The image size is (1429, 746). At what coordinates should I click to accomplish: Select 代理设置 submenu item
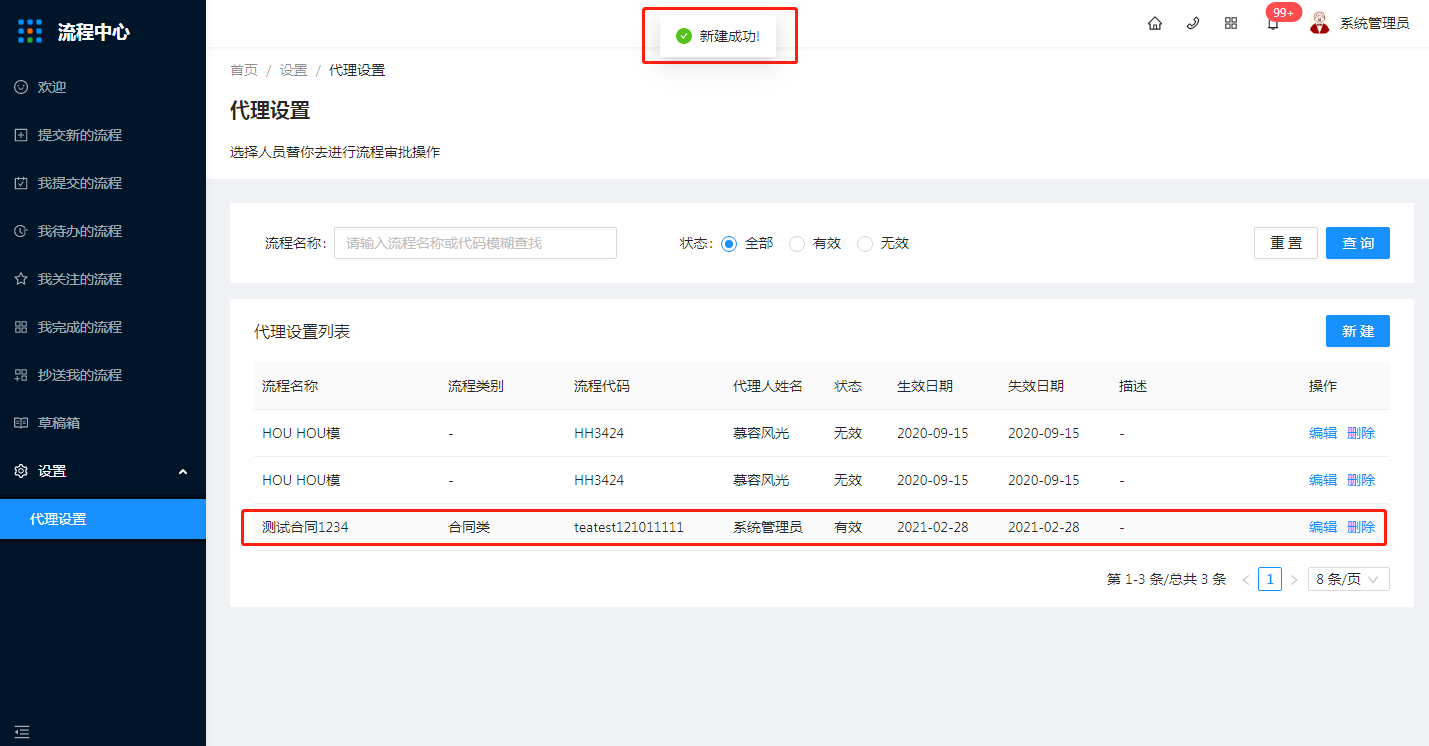point(103,519)
